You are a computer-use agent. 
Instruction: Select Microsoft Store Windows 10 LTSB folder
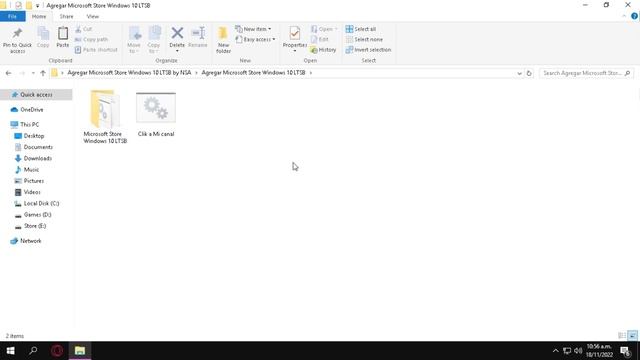point(105,117)
